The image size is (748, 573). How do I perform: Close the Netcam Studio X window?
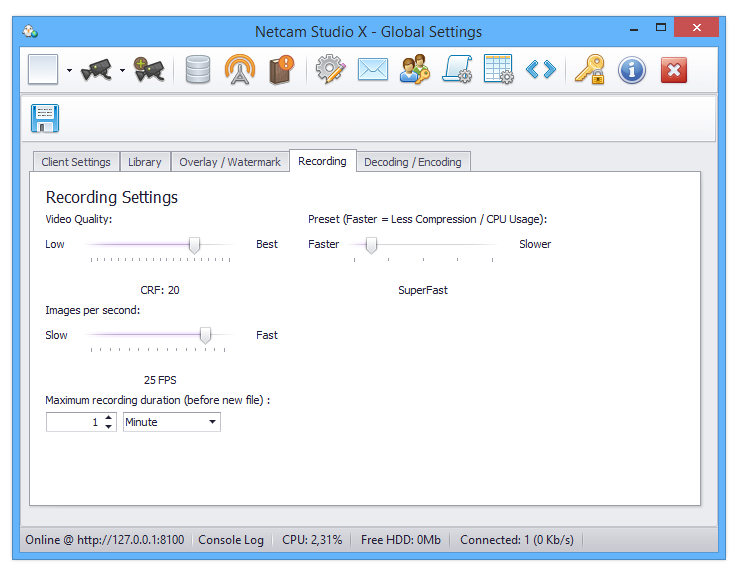coord(696,27)
